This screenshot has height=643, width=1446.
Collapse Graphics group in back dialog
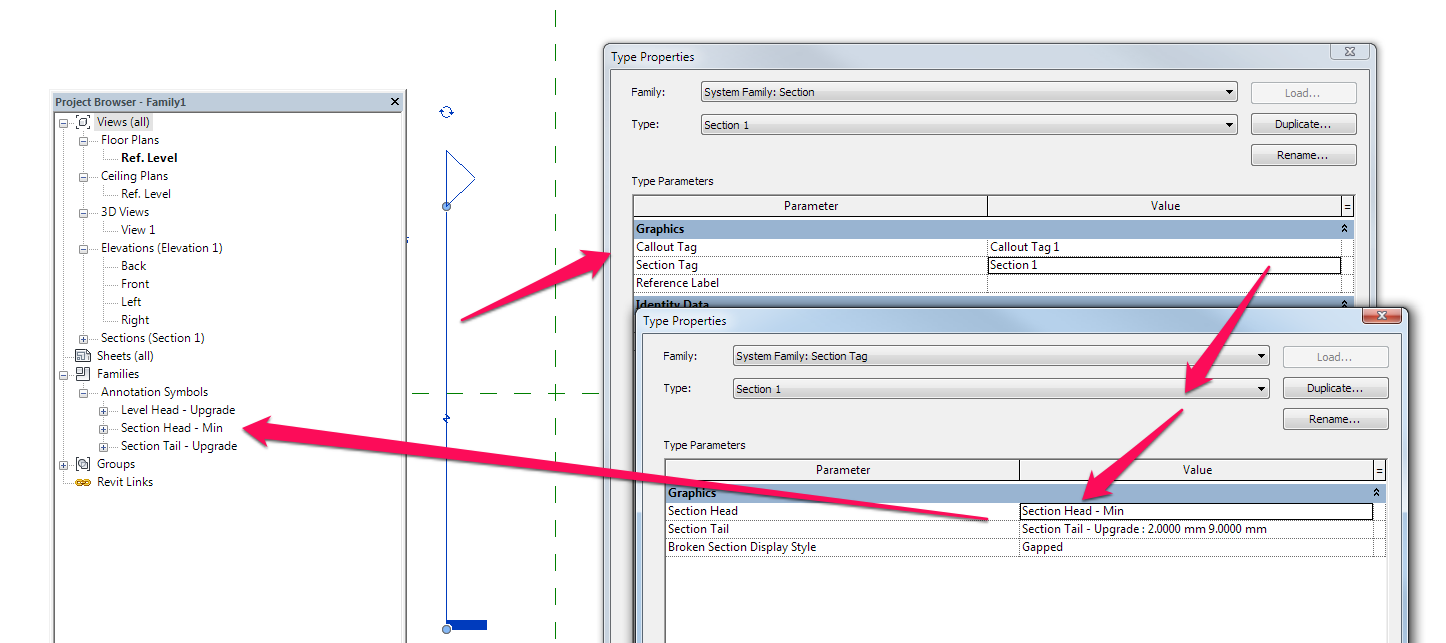1345,229
